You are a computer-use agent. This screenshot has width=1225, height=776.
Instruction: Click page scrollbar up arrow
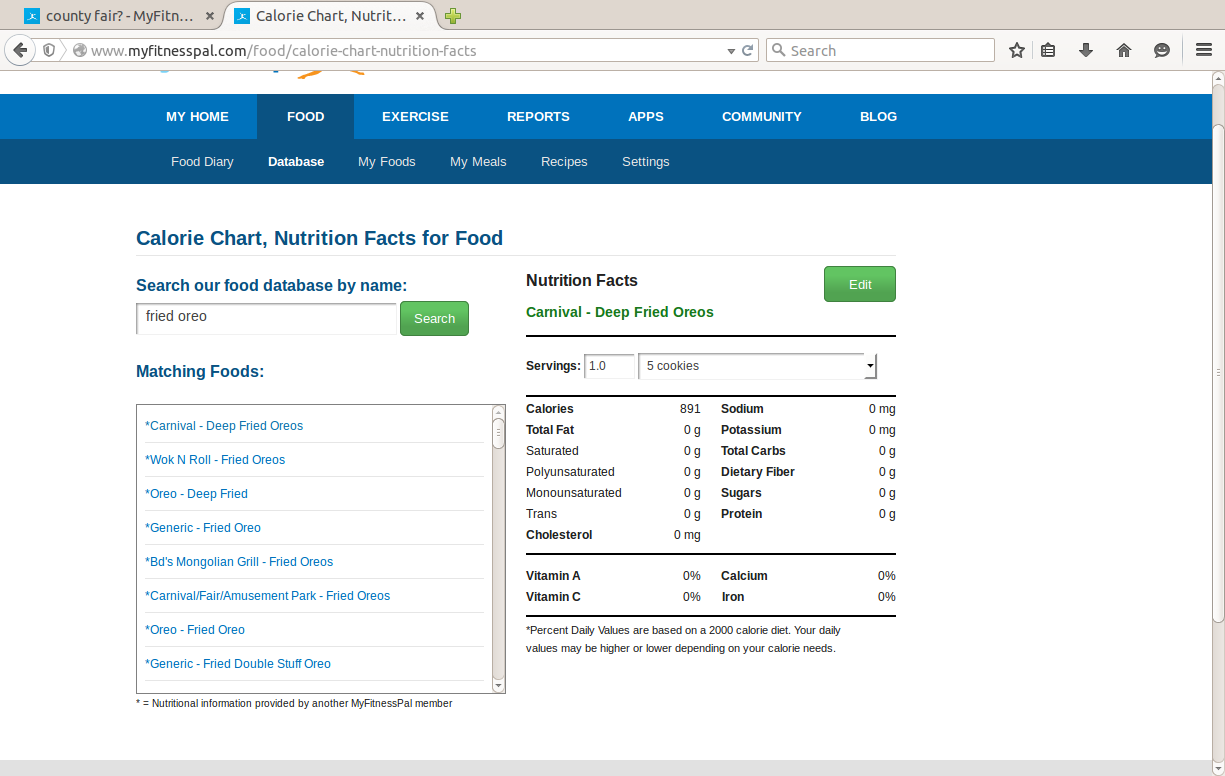click(1218, 79)
